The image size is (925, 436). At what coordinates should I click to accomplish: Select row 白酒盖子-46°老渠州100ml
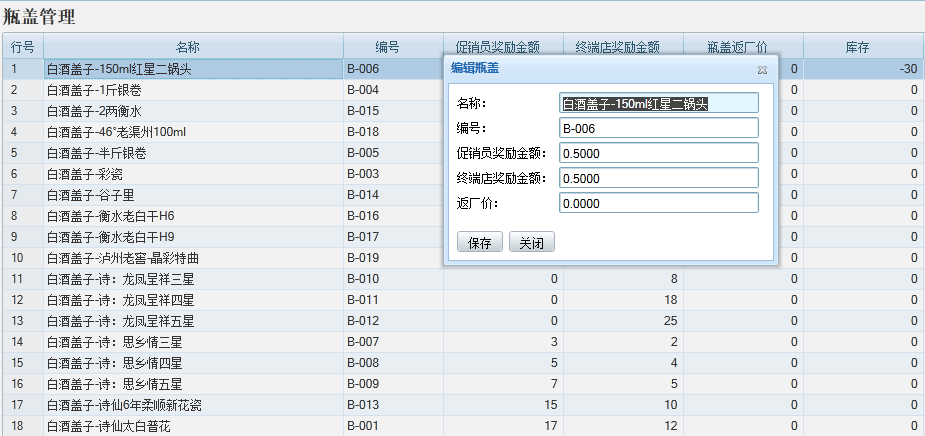[193, 132]
